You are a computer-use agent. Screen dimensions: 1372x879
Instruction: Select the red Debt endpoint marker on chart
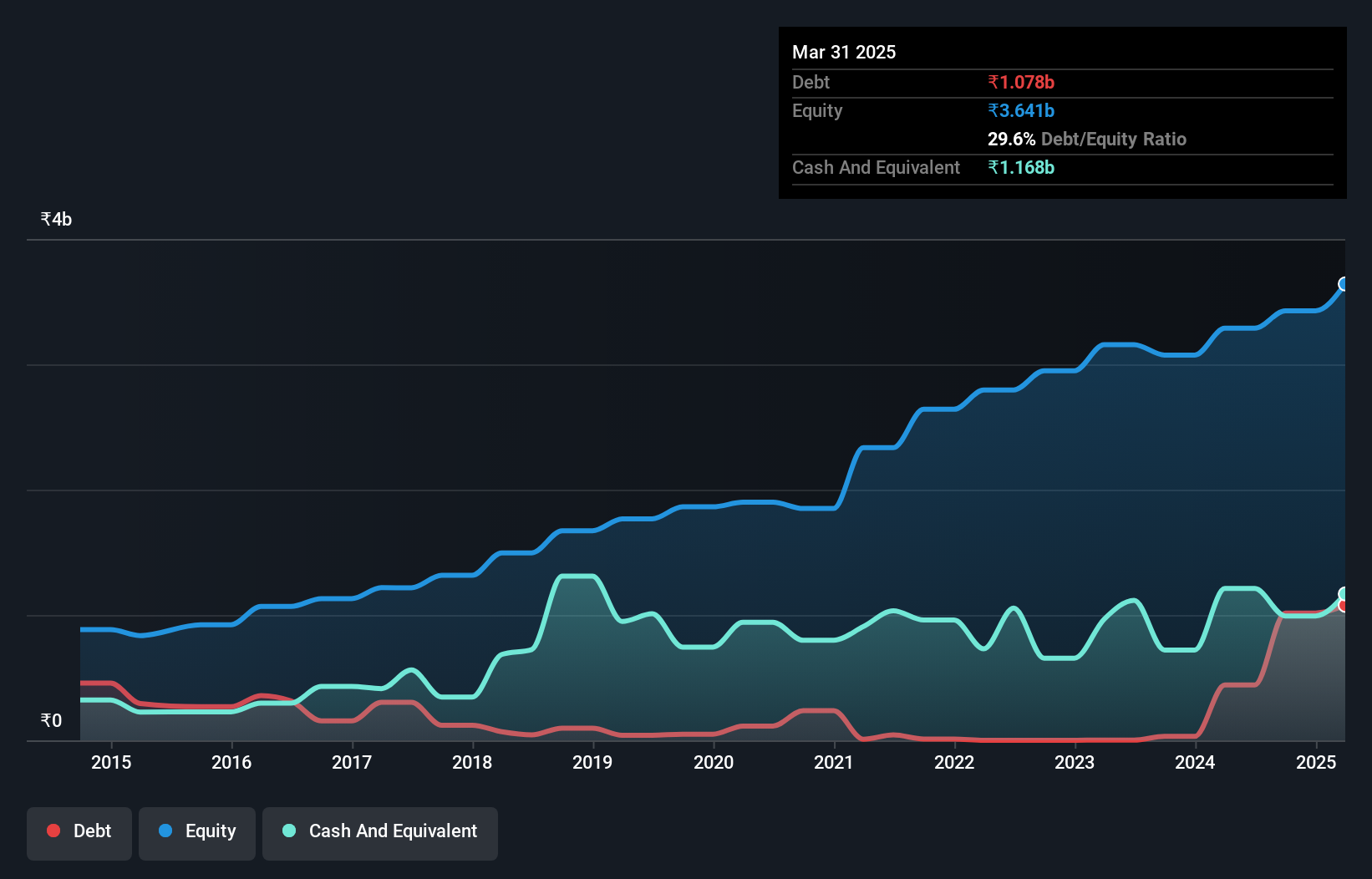coord(1344,605)
